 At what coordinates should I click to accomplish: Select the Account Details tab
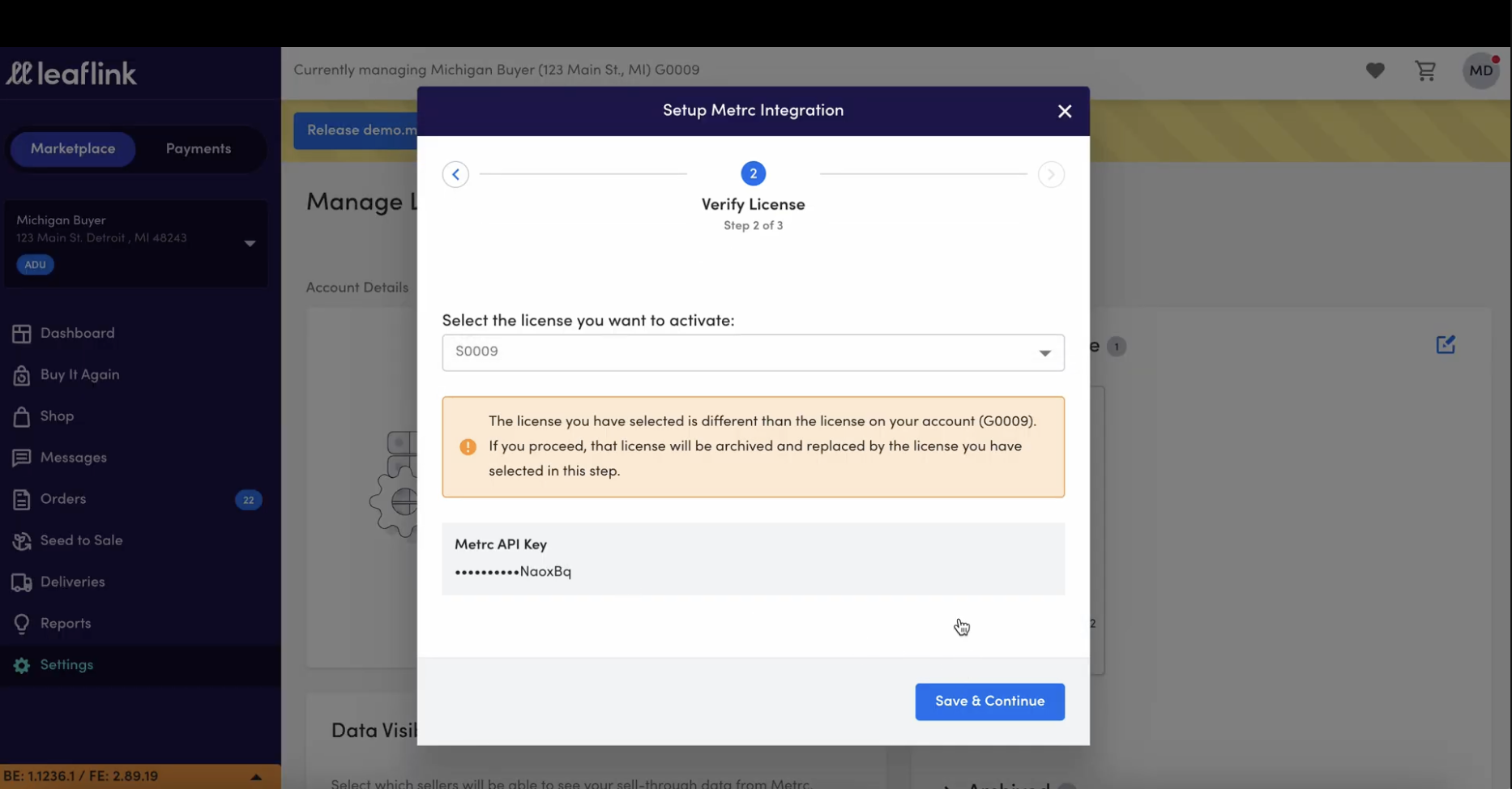point(357,288)
